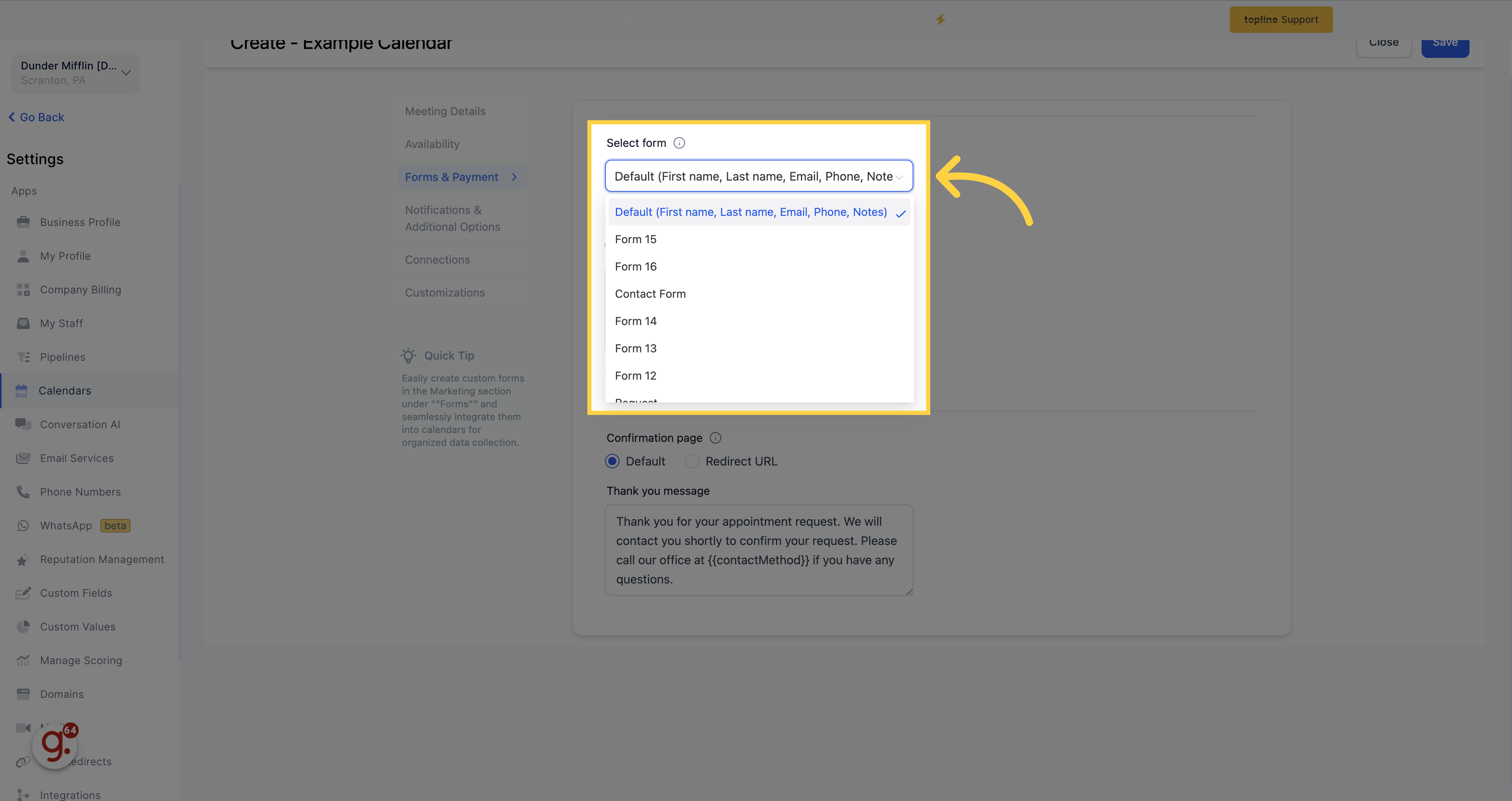Image resolution: width=1512 pixels, height=801 pixels.
Task: Choose Form 15 from the list
Action: [759, 240]
